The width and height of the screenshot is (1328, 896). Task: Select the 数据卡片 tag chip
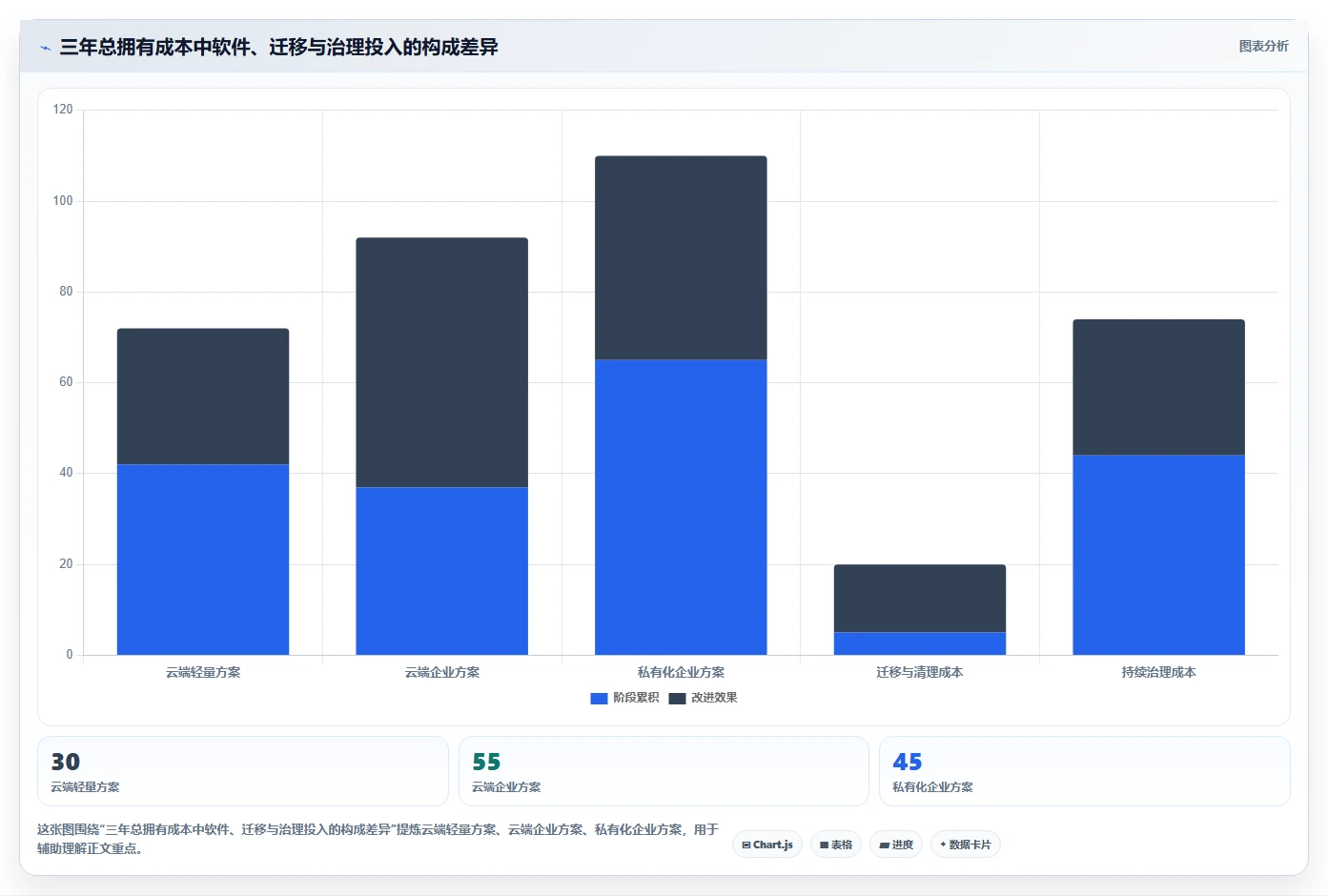coord(966,845)
